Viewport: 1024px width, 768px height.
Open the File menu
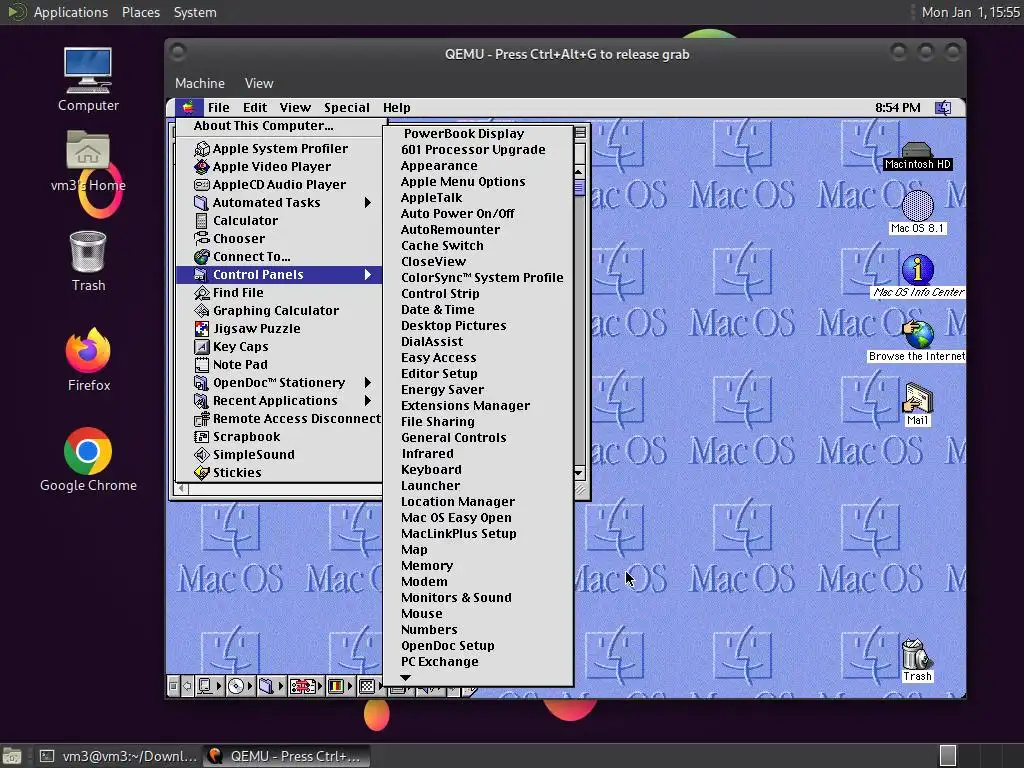click(218, 108)
